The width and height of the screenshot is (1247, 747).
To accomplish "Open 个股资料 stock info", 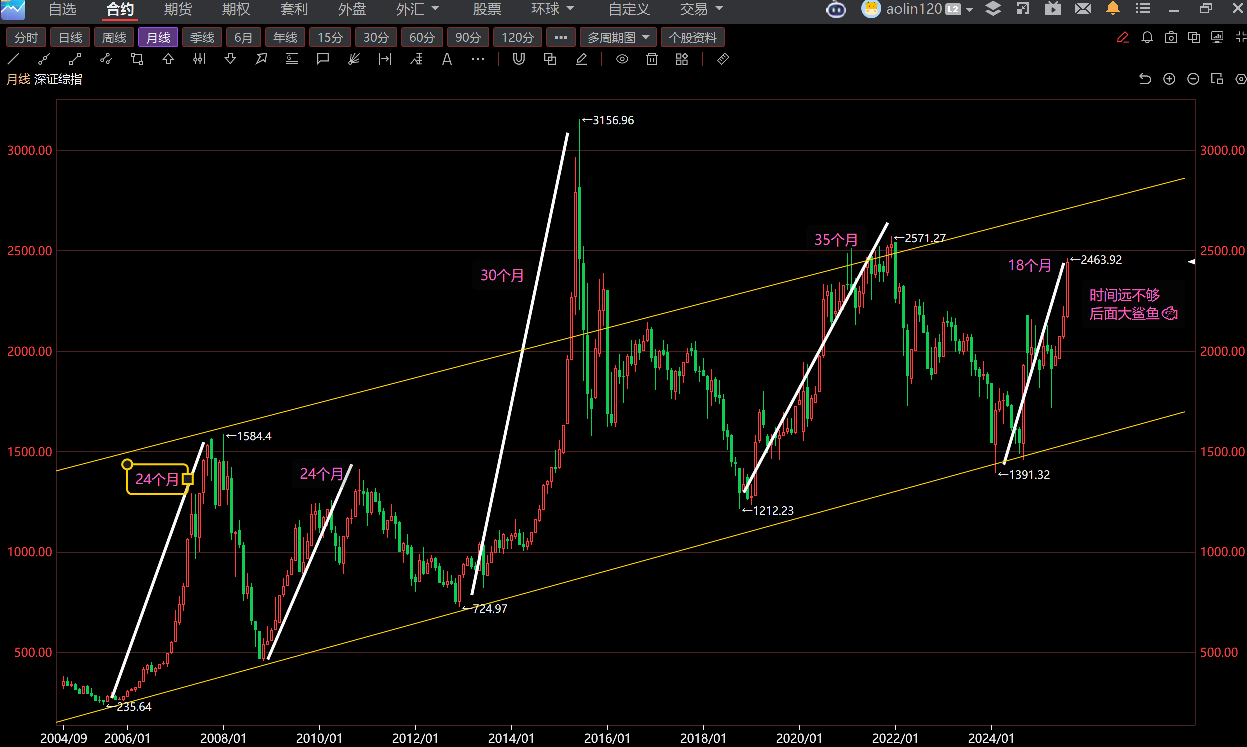I will pyautogui.click(x=692, y=38).
